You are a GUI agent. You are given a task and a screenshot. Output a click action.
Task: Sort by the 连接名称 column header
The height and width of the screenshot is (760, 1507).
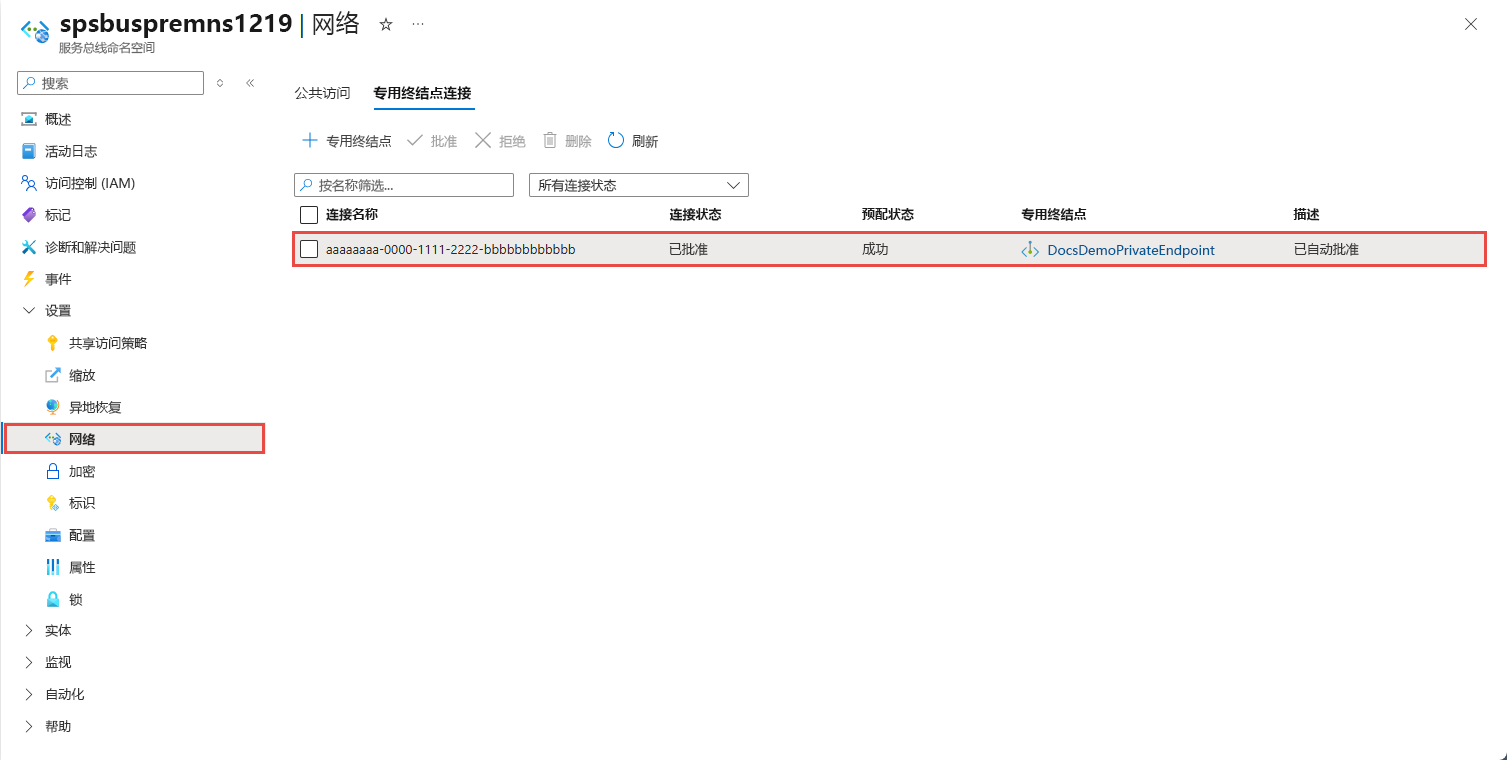[x=352, y=214]
